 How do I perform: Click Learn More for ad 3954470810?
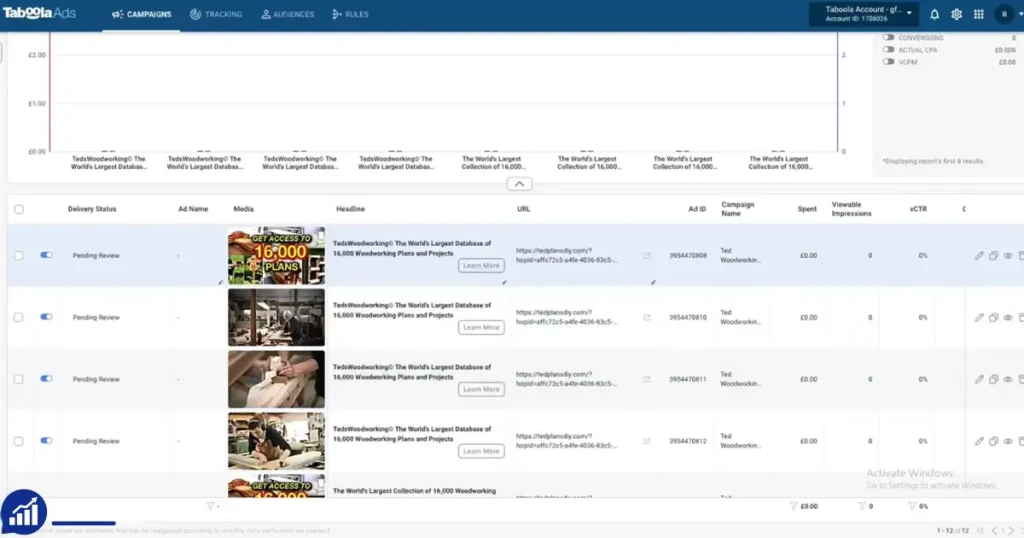pyautogui.click(x=481, y=327)
